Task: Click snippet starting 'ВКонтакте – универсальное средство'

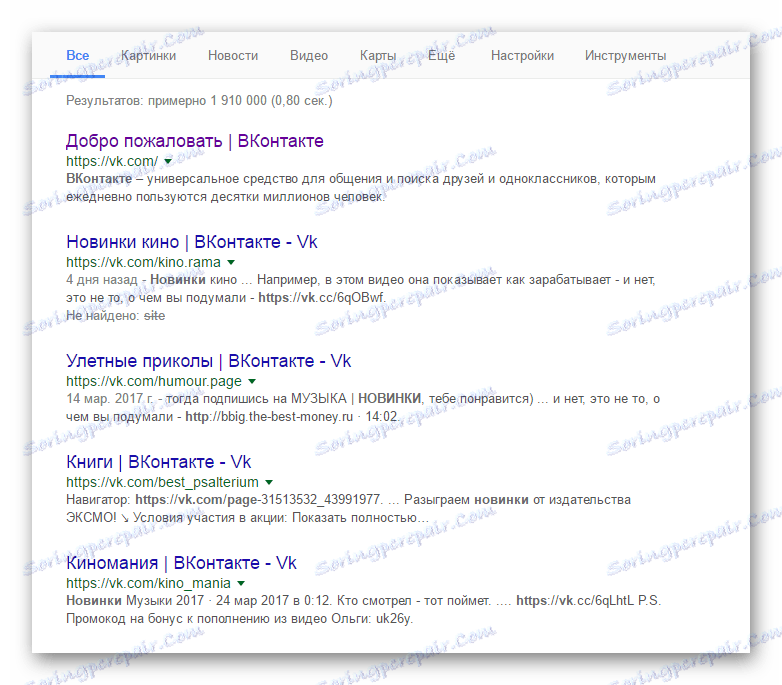Action: (361, 187)
